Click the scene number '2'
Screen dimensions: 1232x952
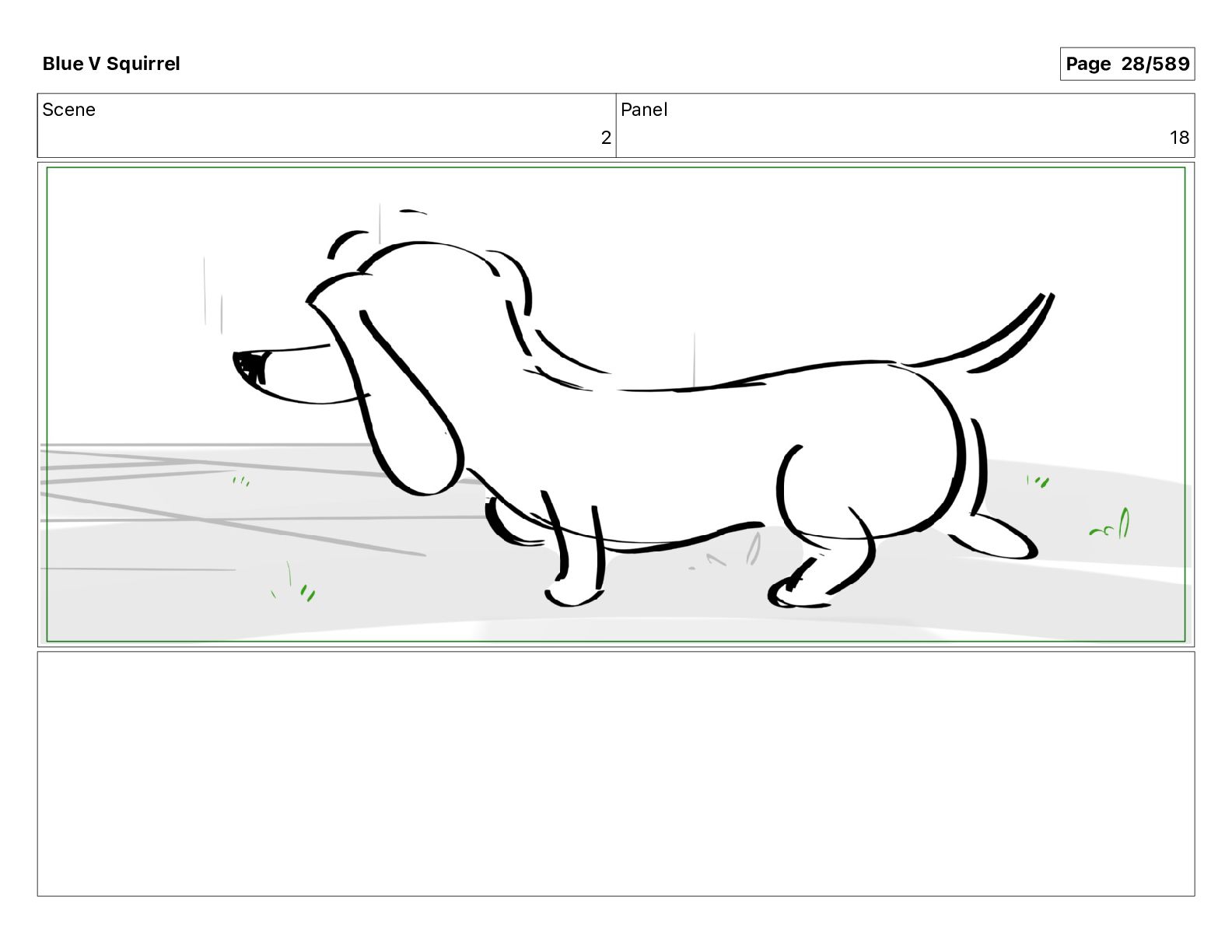[x=606, y=138]
